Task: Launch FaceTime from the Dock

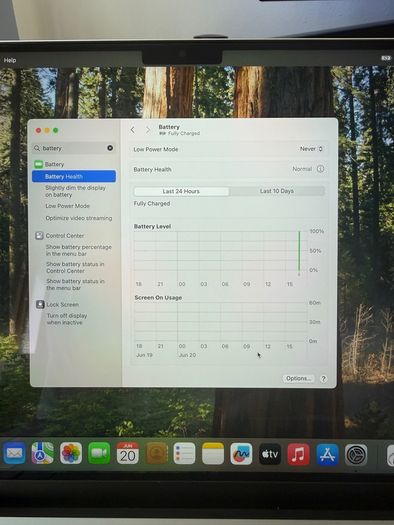Action: pos(99,453)
